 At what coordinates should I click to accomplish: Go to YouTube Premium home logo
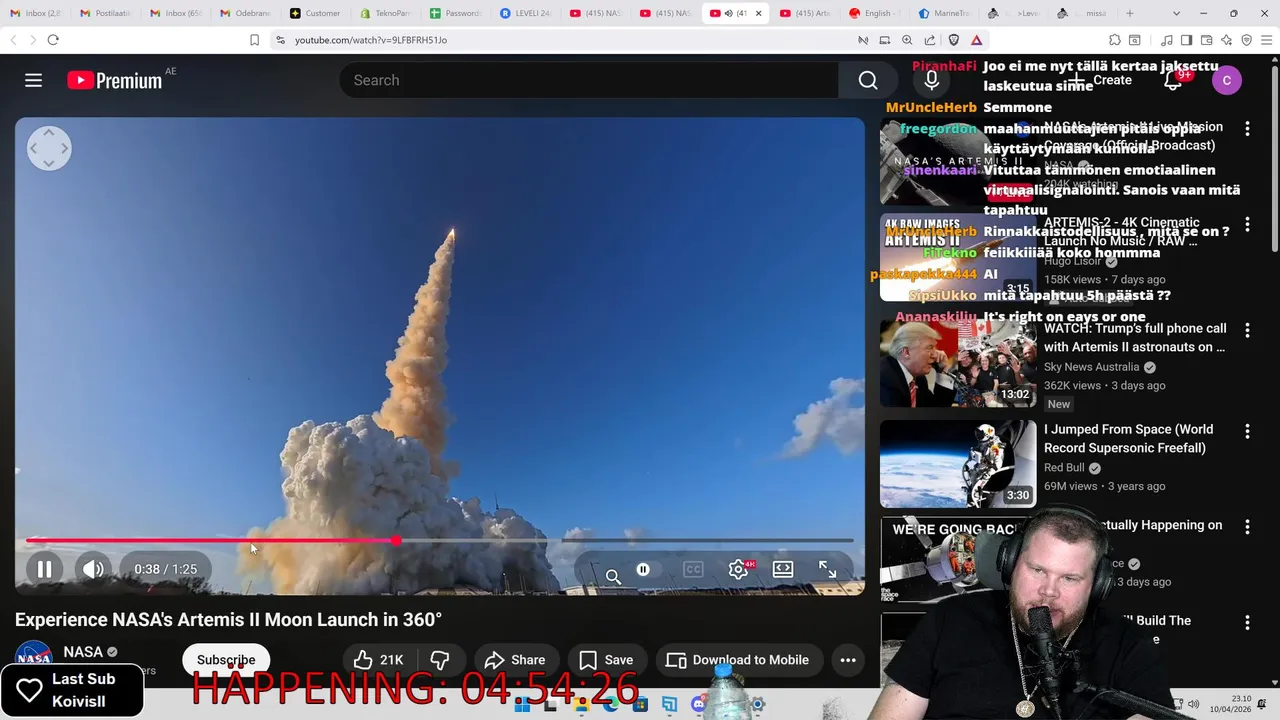[x=115, y=80]
